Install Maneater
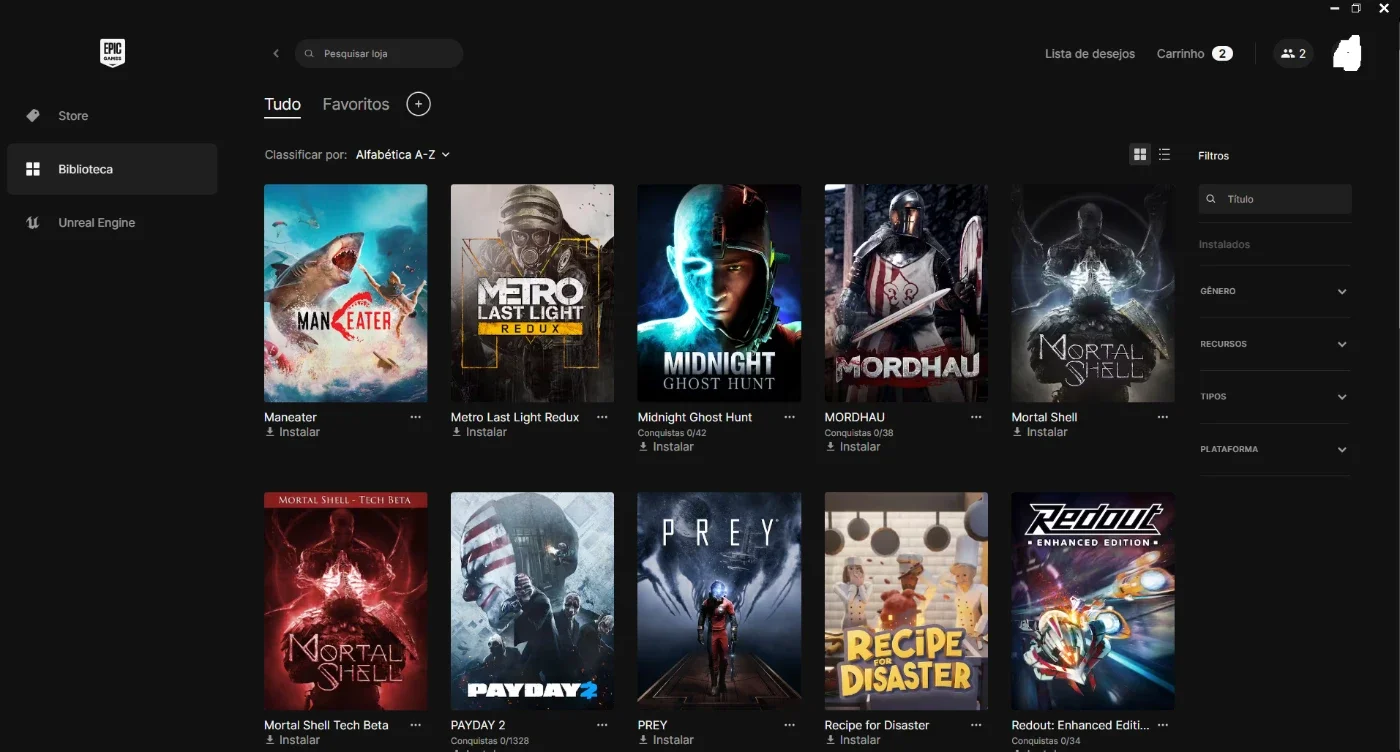The image size is (1400, 752). pyautogui.click(x=293, y=432)
